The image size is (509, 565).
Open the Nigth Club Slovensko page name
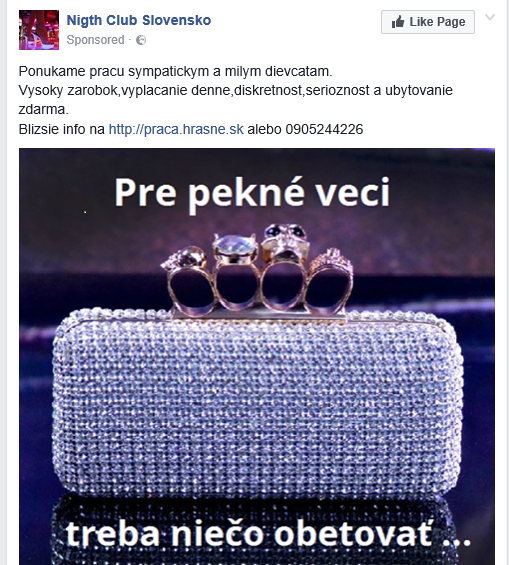(139, 21)
